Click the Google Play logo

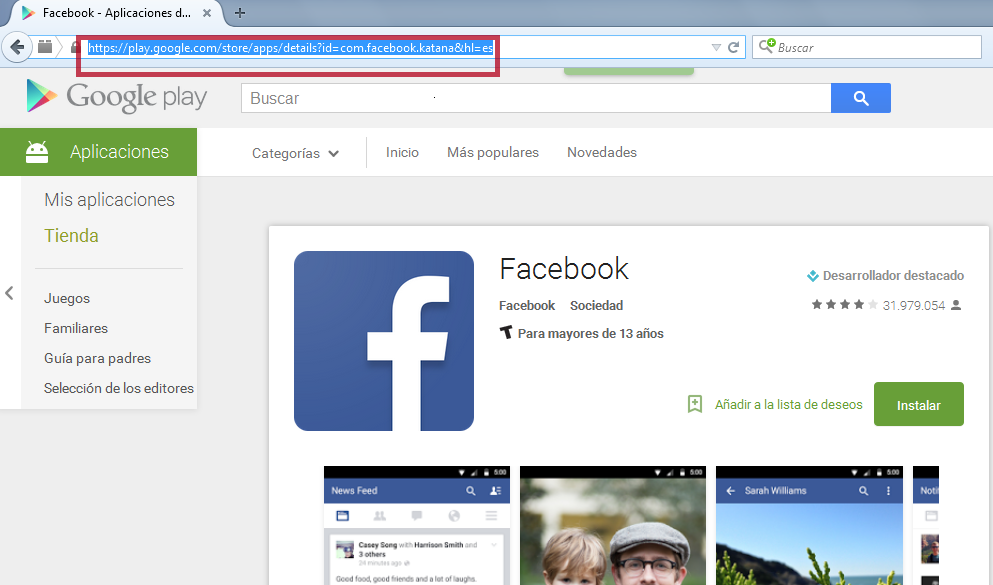[117, 97]
